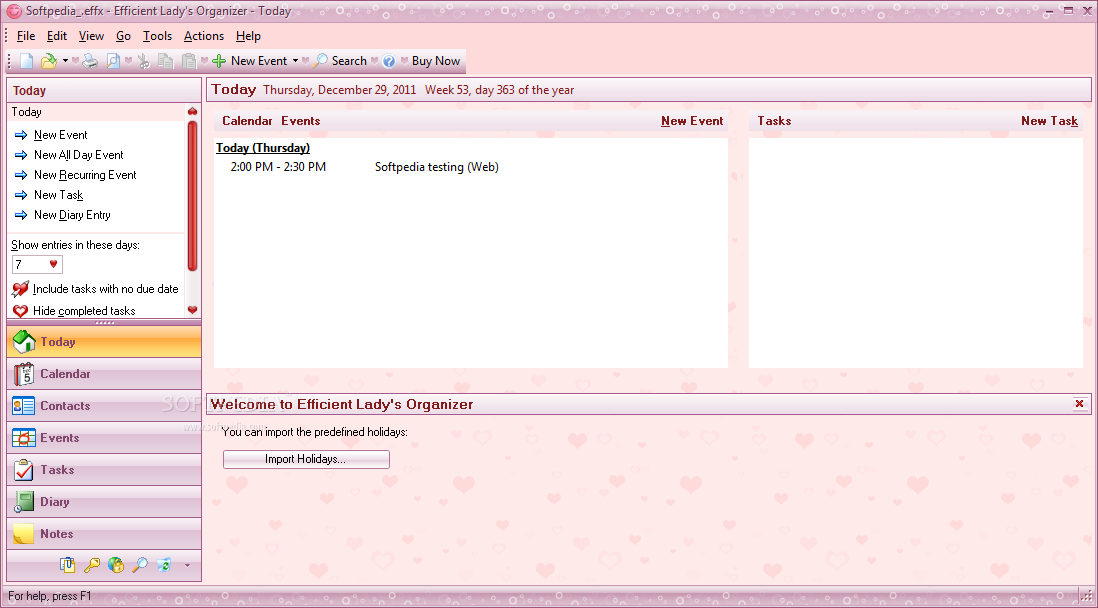Image resolution: width=1098 pixels, height=608 pixels.
Task: Click the globe with padlock icon
Action: click(x=116, y=565)
